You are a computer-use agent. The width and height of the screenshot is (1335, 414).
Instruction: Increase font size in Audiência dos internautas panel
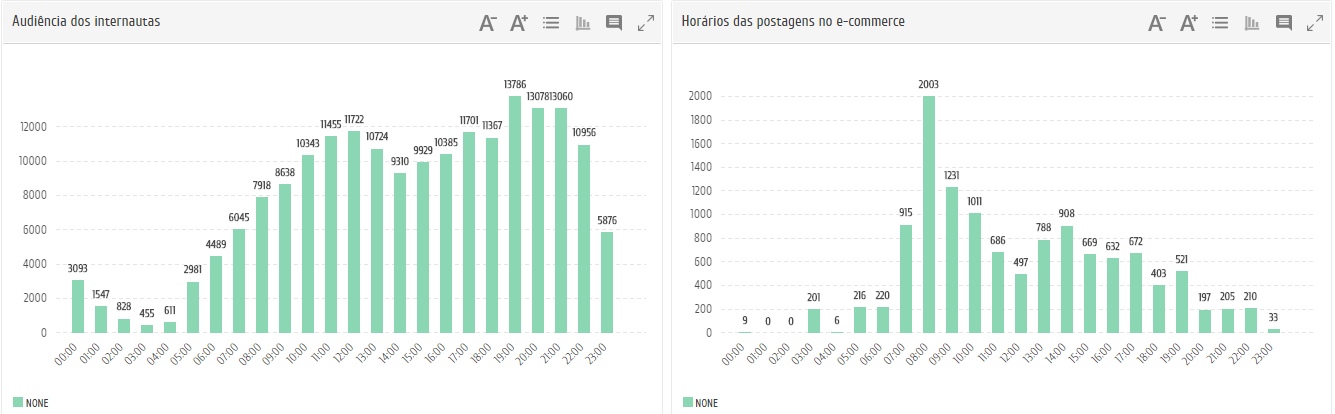click(518, 23)
